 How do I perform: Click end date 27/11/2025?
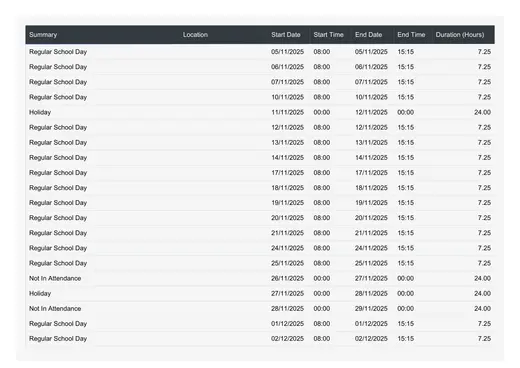371,278
